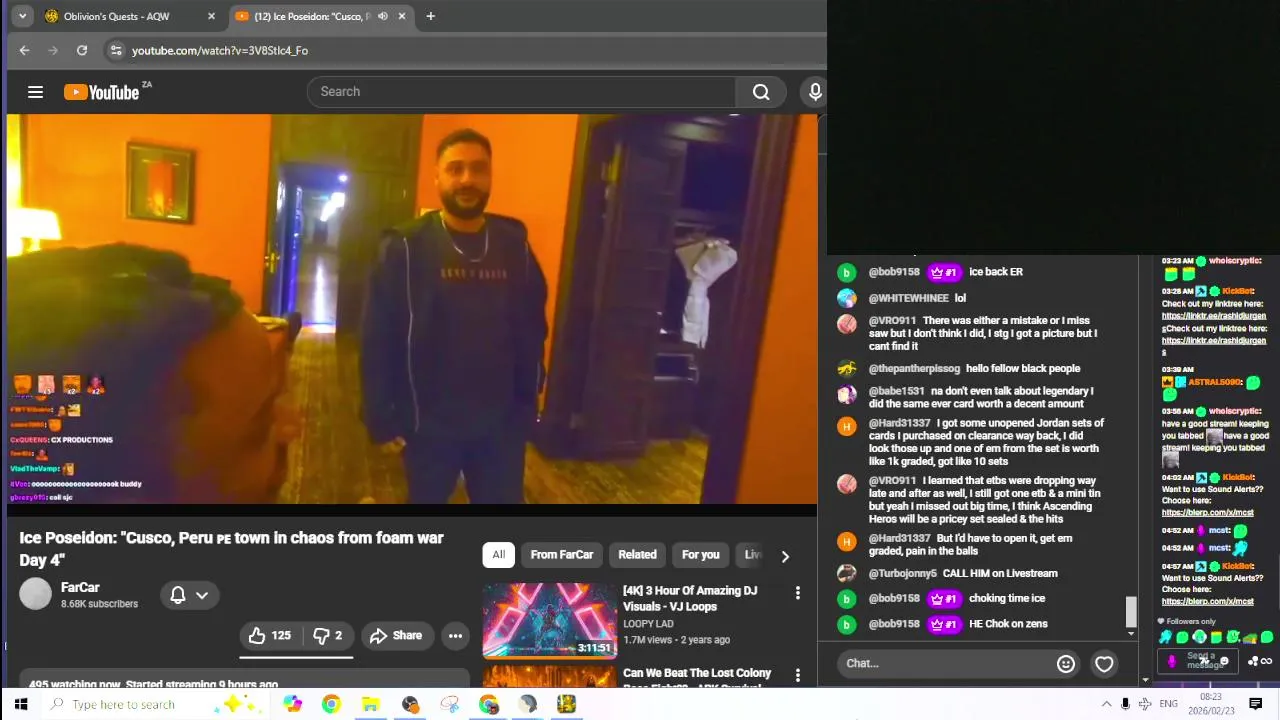
Task: Close the Oblivion's Quests - AQW tab
Action: click(211, 16)
